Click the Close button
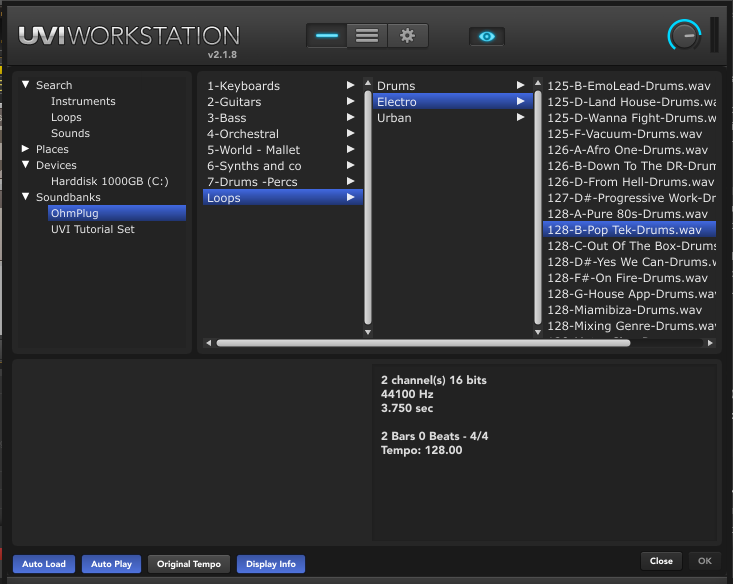733x584 pixels. click(661, 561)
